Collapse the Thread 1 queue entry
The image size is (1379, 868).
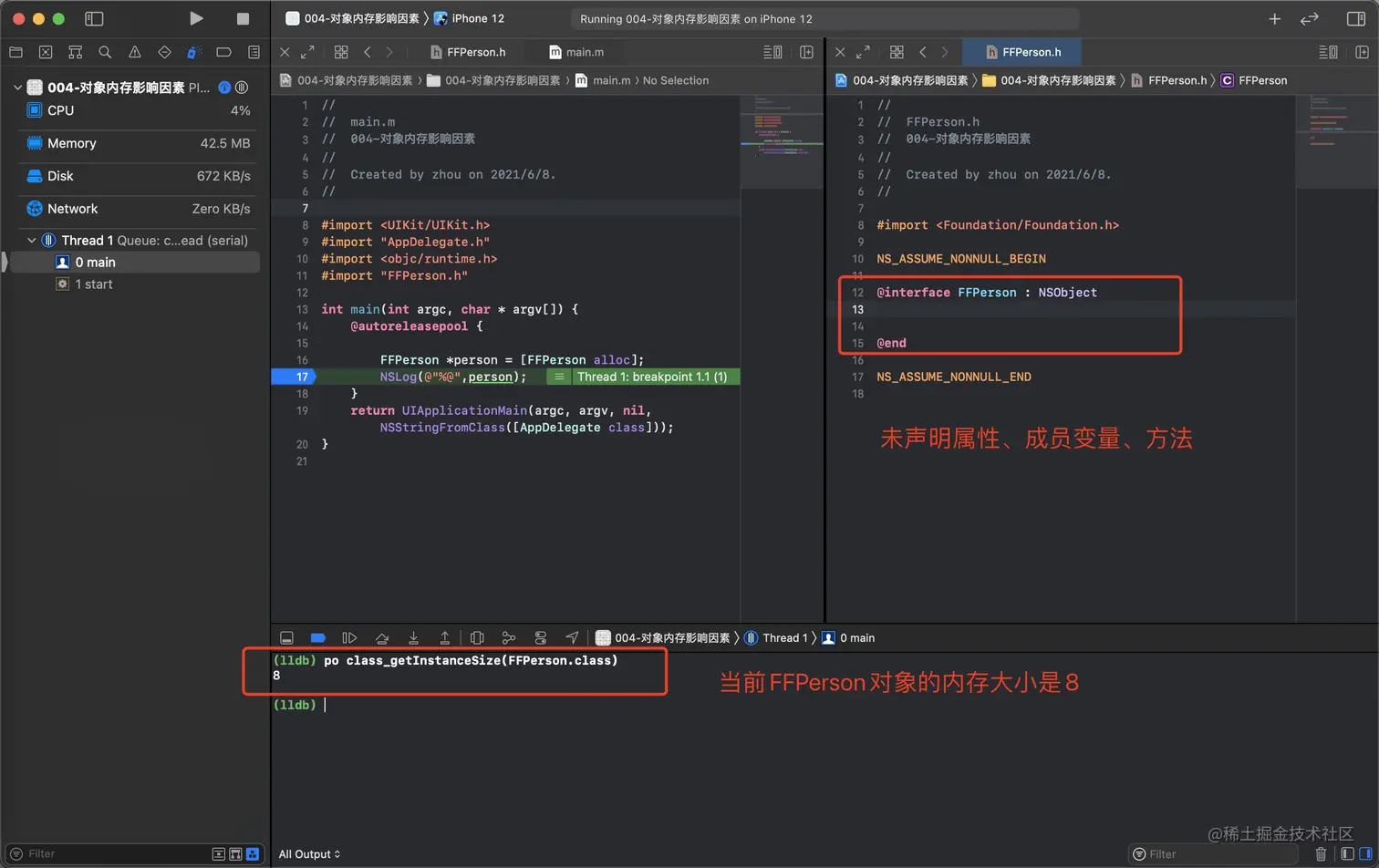(x=31, y=240)
